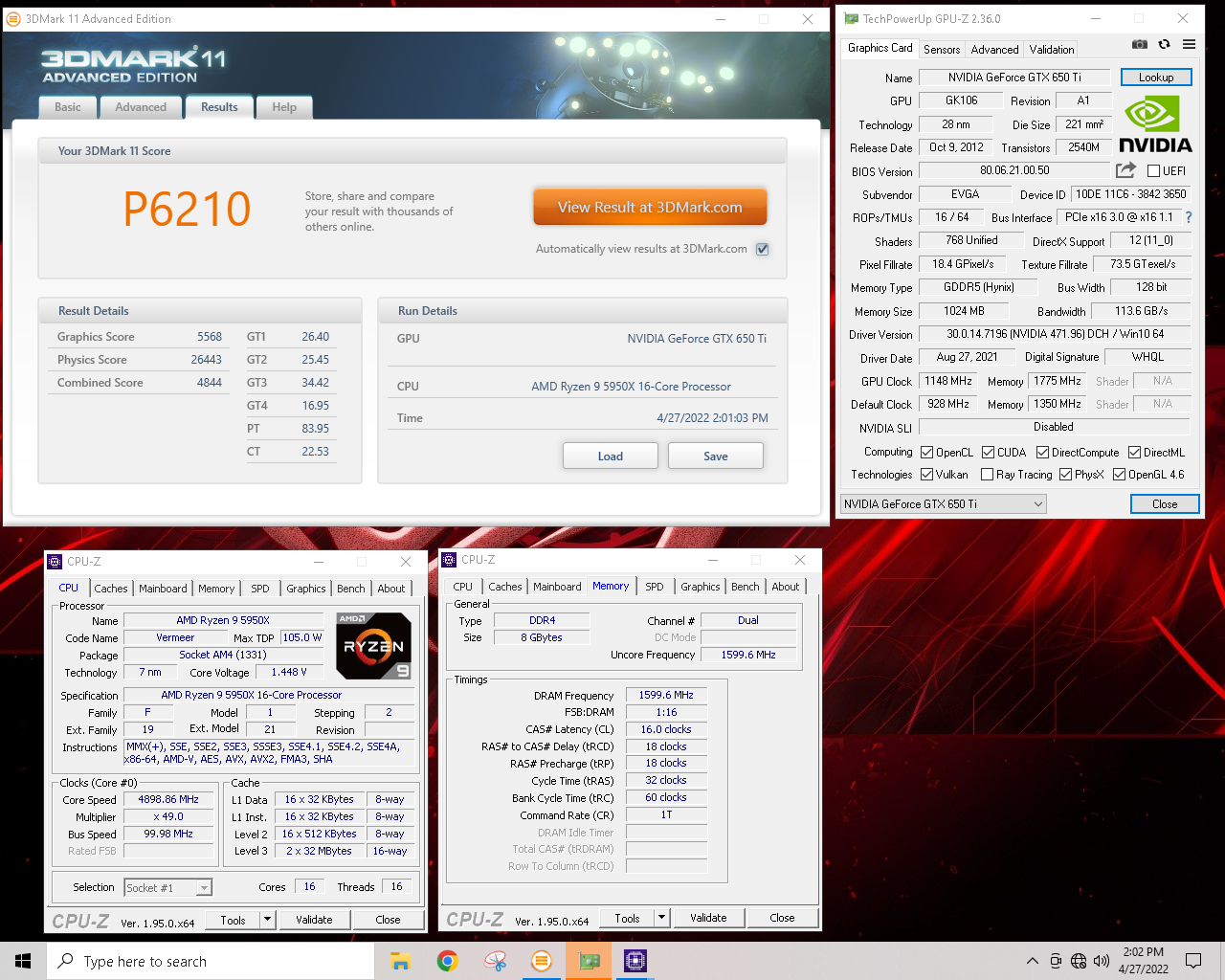1225x980 pixels.
Task: Open the SPD tab in CPU-Z Memory window
Action: pos(655,587)
